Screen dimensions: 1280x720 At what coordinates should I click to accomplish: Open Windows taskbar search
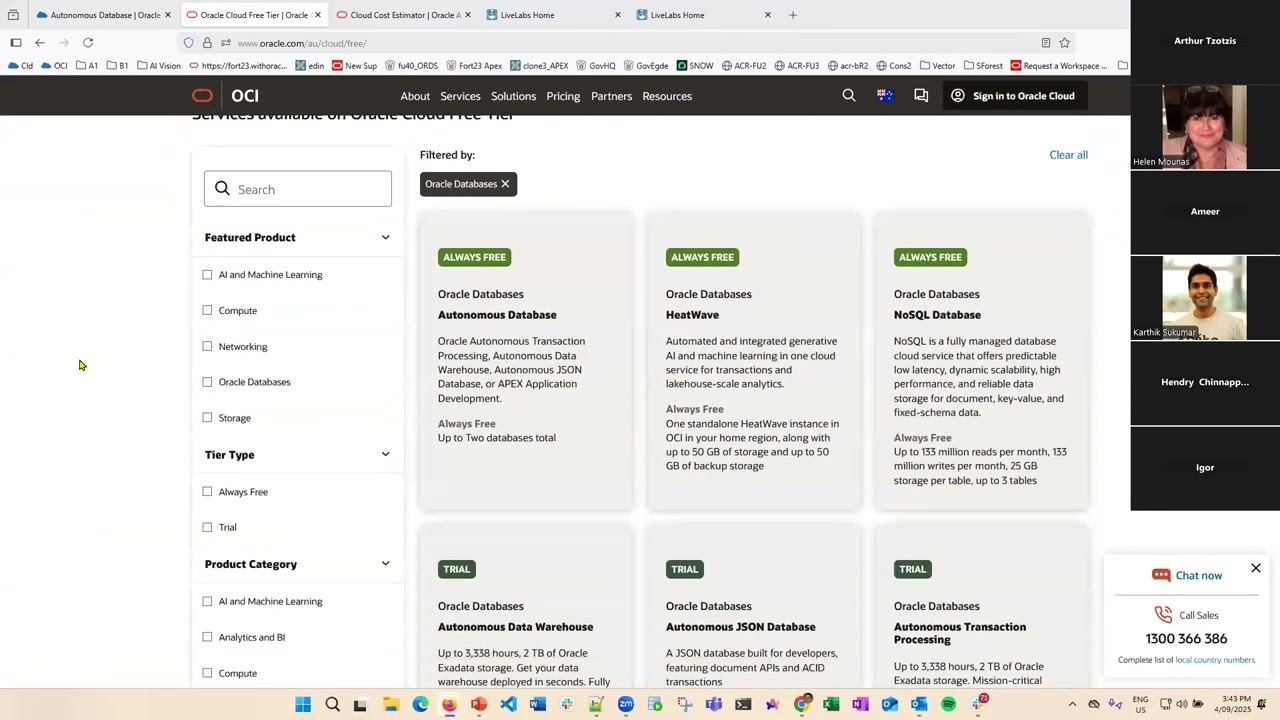pyautogui.click(x=332, y=705)
